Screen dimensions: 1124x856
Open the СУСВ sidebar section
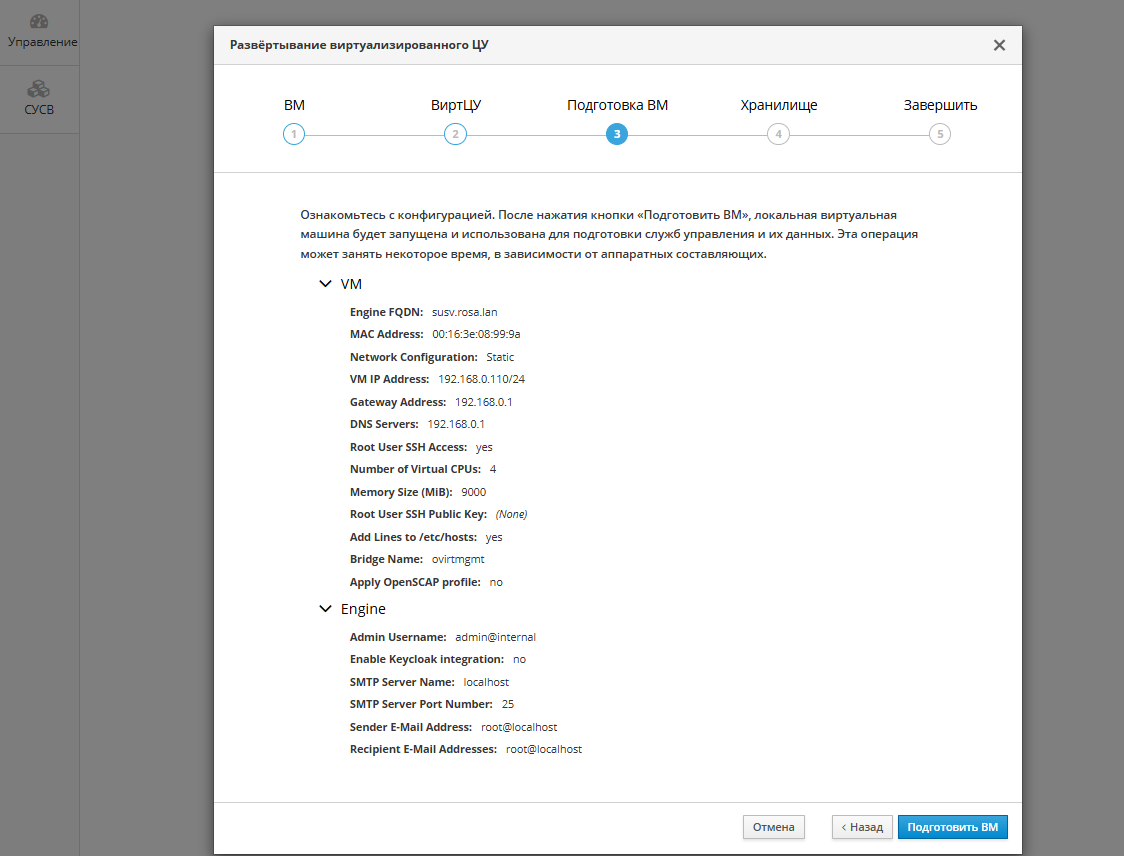[x=40, y=98]
